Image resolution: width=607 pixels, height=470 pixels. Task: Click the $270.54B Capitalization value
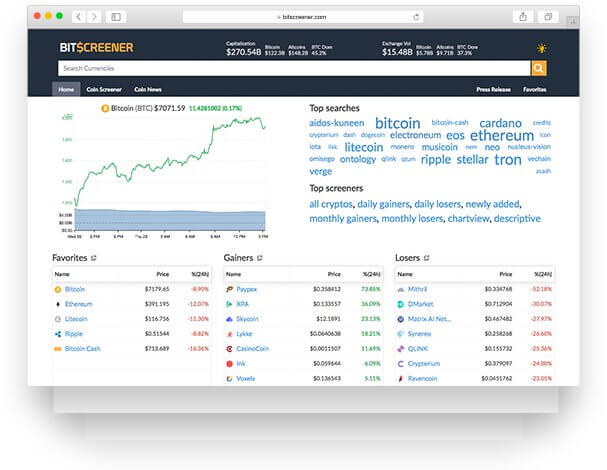click(243, 52)
